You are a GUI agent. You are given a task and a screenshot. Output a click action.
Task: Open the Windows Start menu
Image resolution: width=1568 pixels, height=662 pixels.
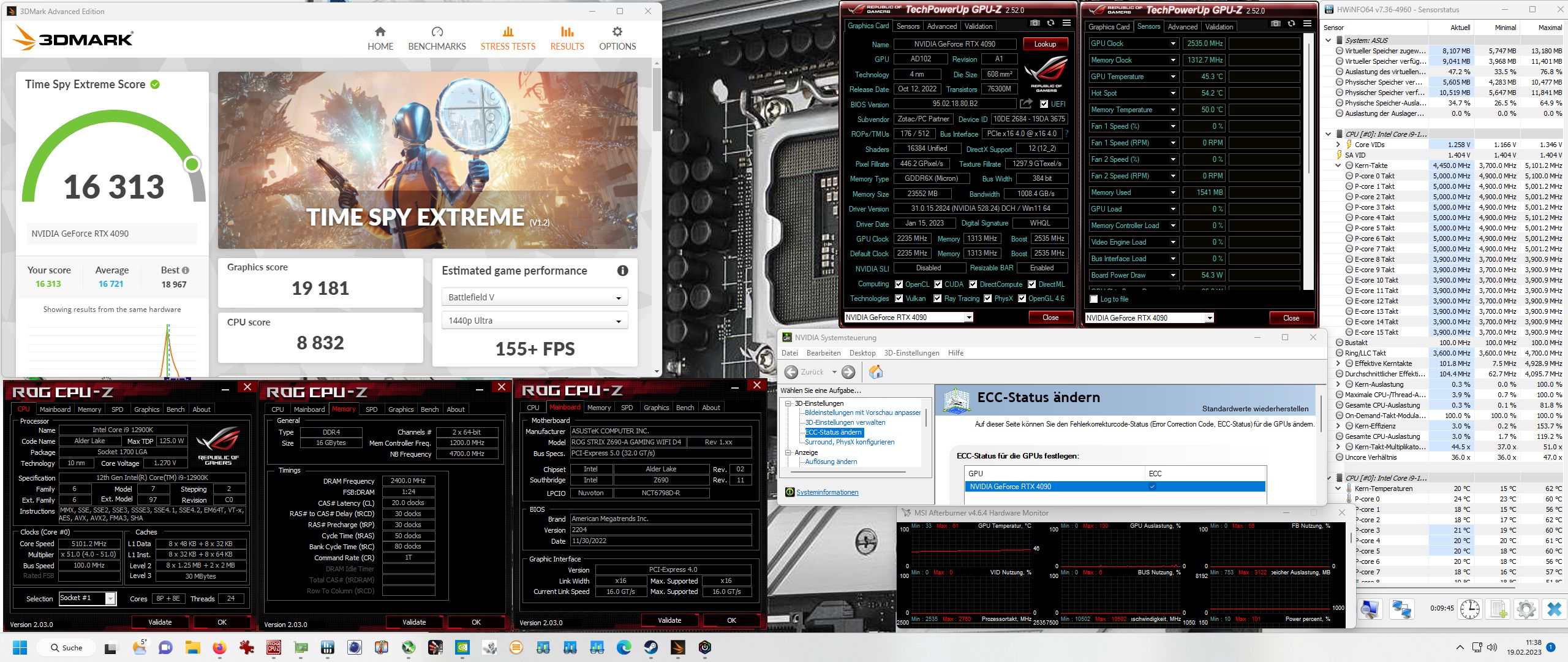[x=20, y=647]
